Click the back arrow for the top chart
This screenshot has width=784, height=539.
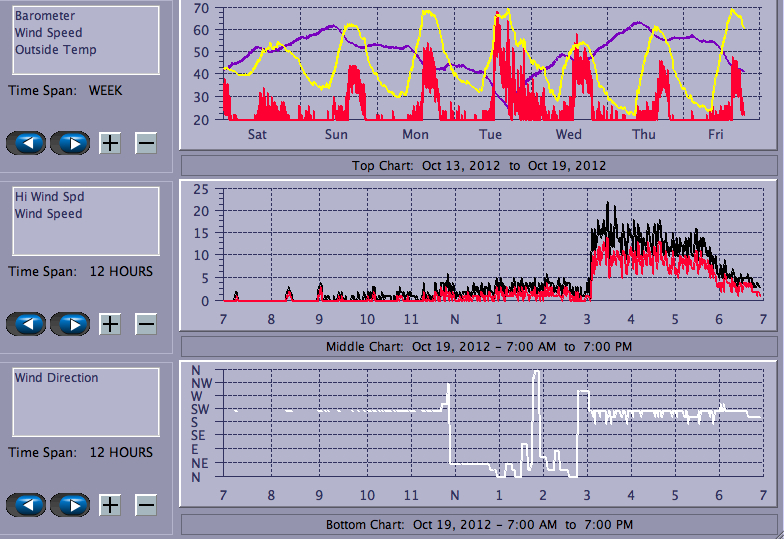pos(26,143)
